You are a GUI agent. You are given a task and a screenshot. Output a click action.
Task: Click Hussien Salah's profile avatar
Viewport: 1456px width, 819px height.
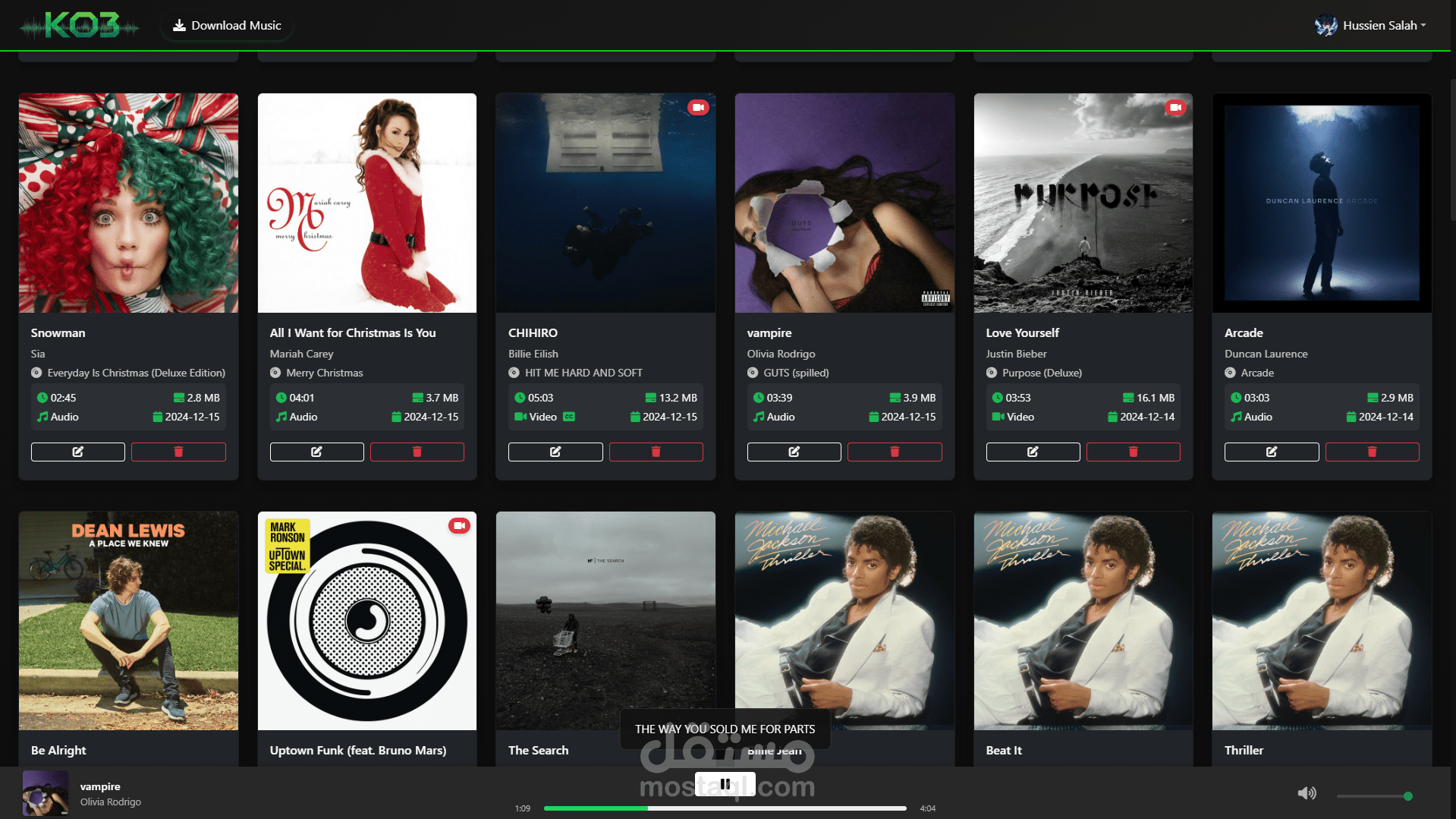pyautogui.click(x=1325, y=26)
